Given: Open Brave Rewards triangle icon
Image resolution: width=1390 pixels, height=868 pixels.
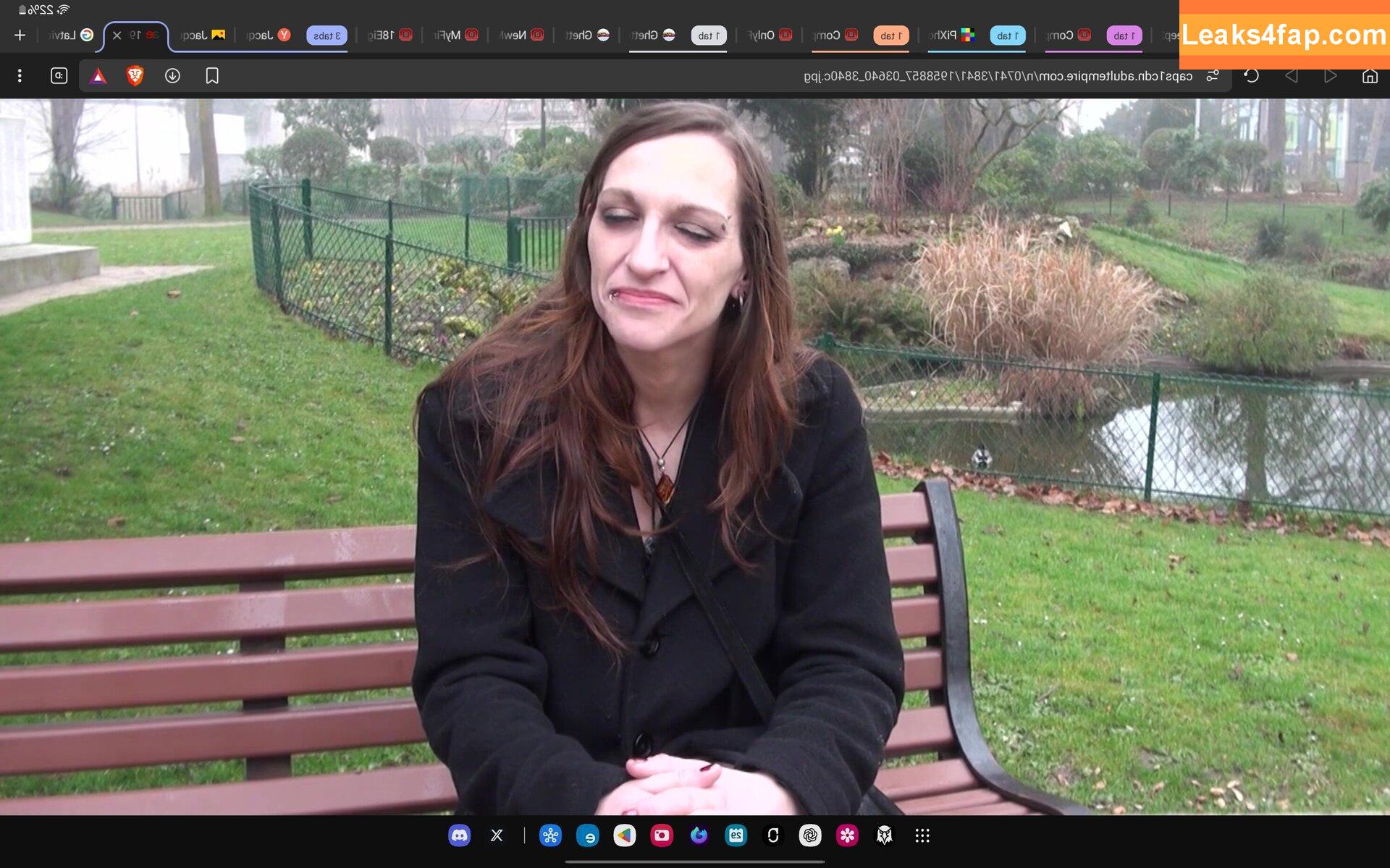Looking at the screenshot, I should [98, 75].
